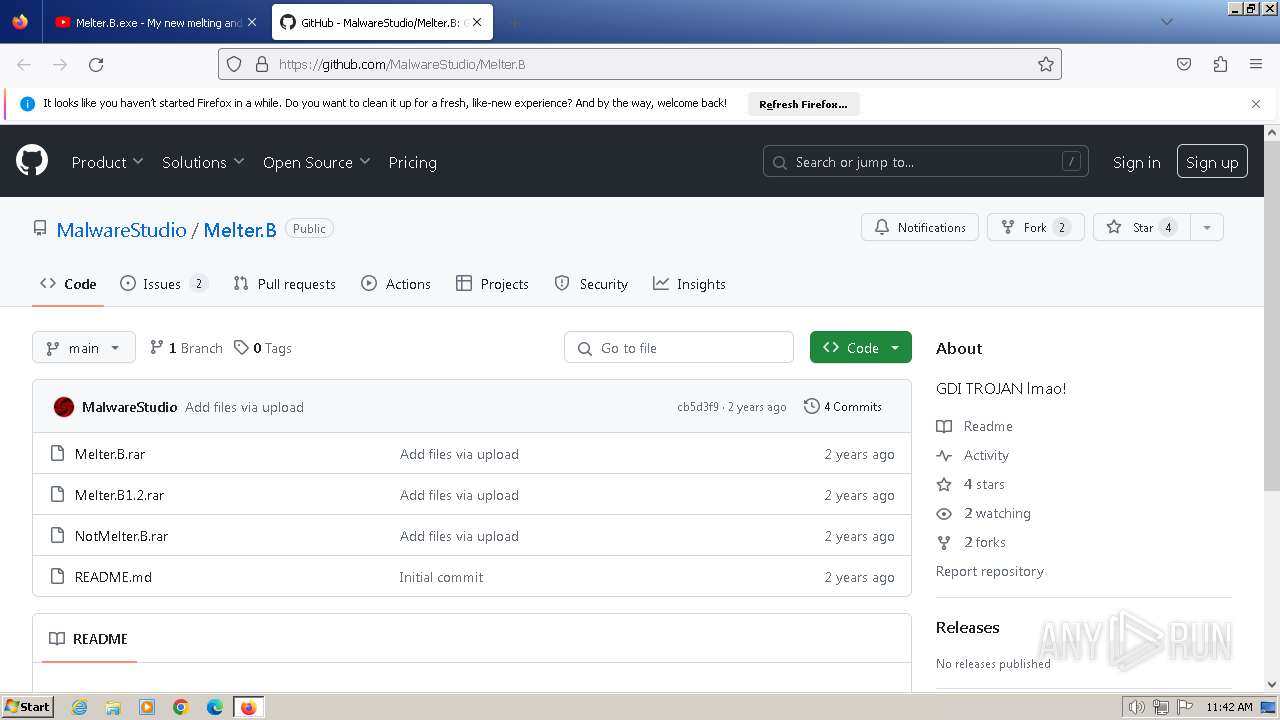
Task: Open Internet Explorer from the taskbar
Action: pyautogui.click(x=79, y=707)
